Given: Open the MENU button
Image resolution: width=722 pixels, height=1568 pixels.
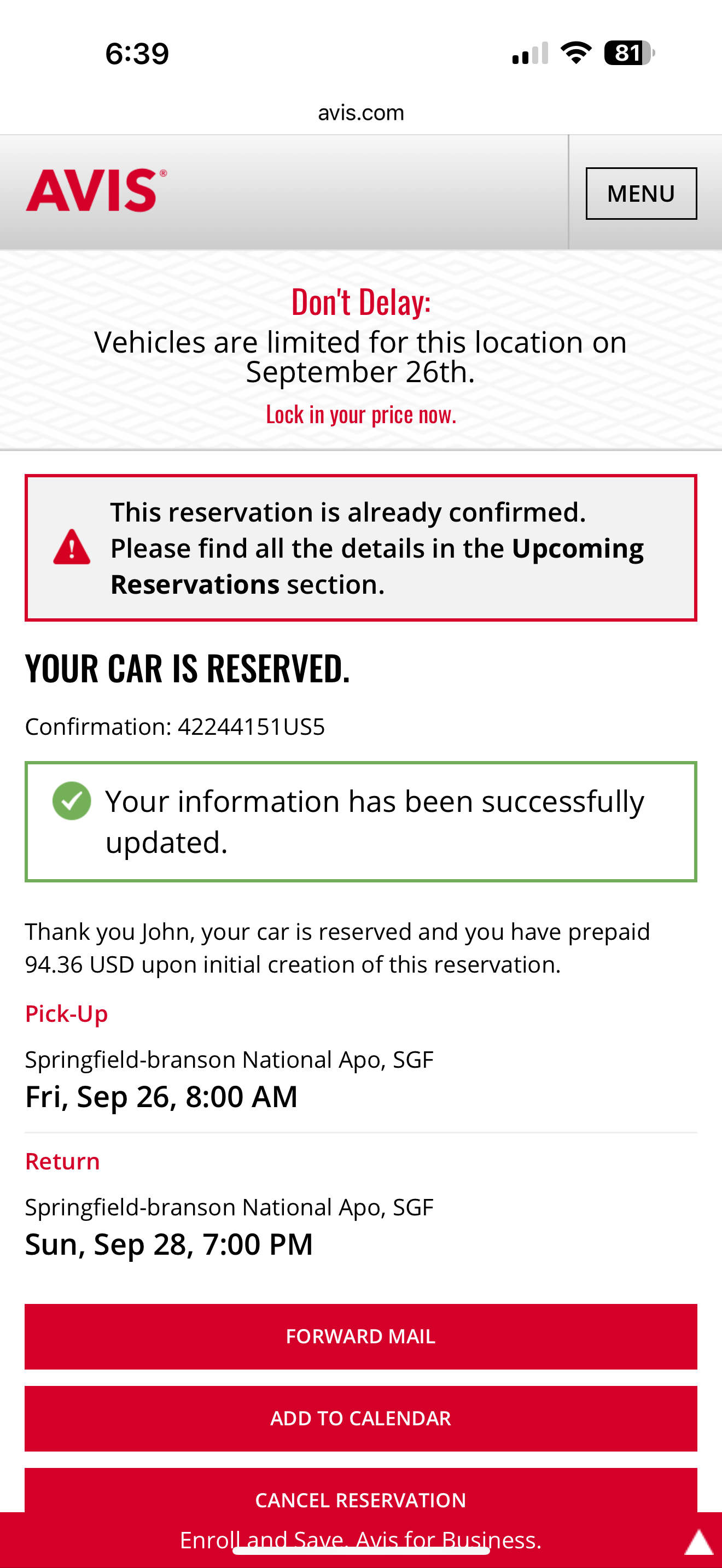Looking at the screenshot, I should tap(641, 194).
